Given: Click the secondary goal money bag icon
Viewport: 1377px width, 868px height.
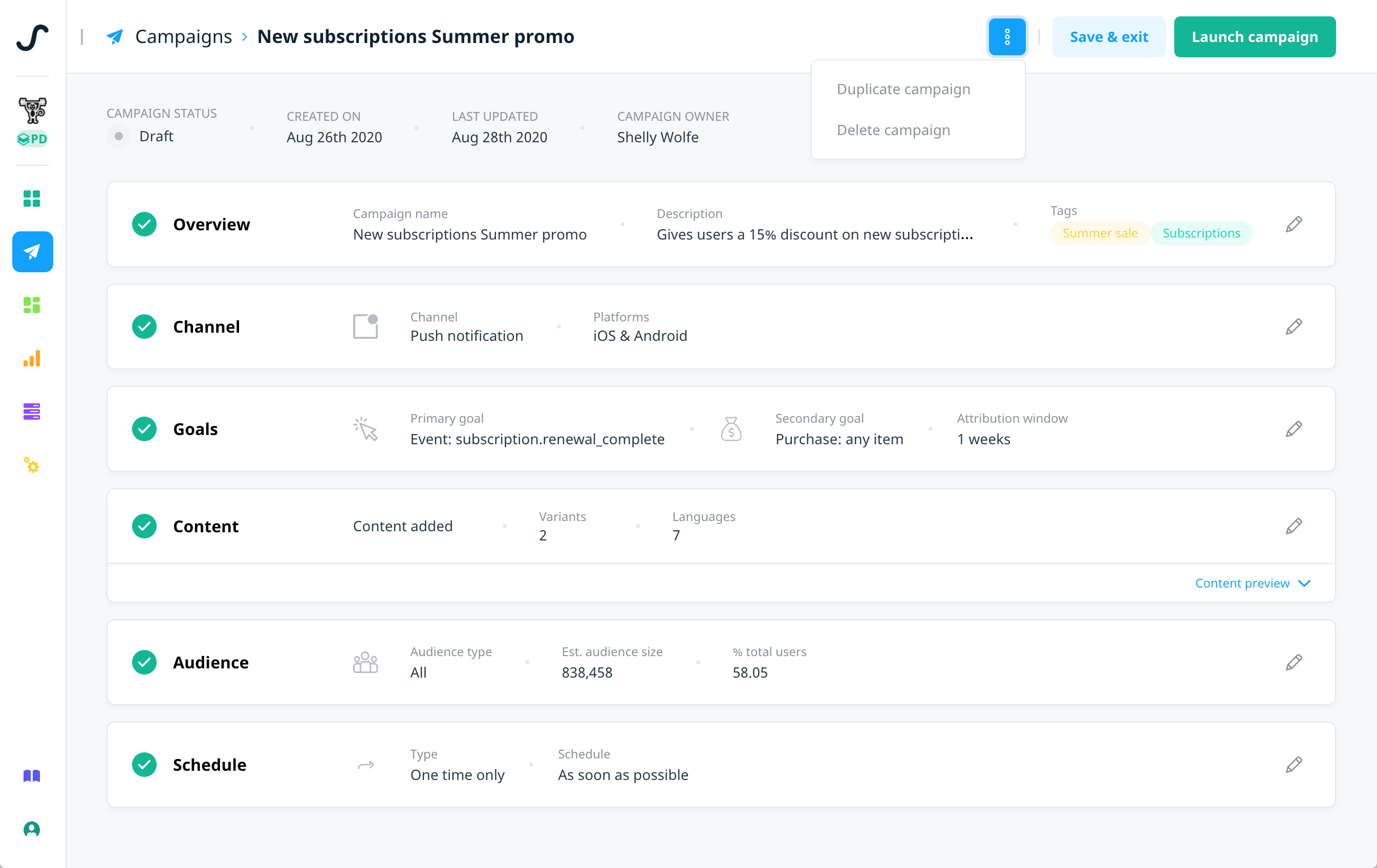Looking at the screenshot, I should (x=731, y=429).
